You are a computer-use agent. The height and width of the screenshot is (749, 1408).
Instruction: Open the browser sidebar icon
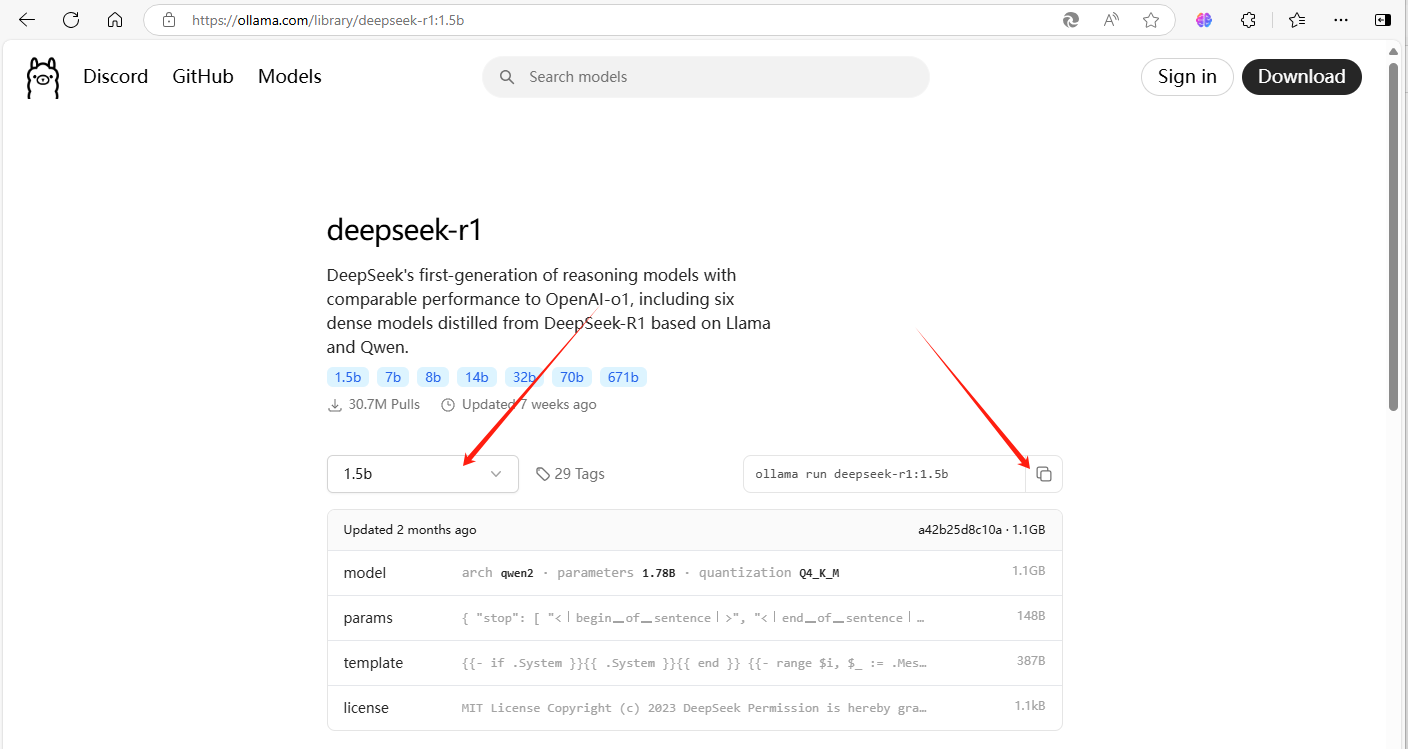click(1383, 19)
